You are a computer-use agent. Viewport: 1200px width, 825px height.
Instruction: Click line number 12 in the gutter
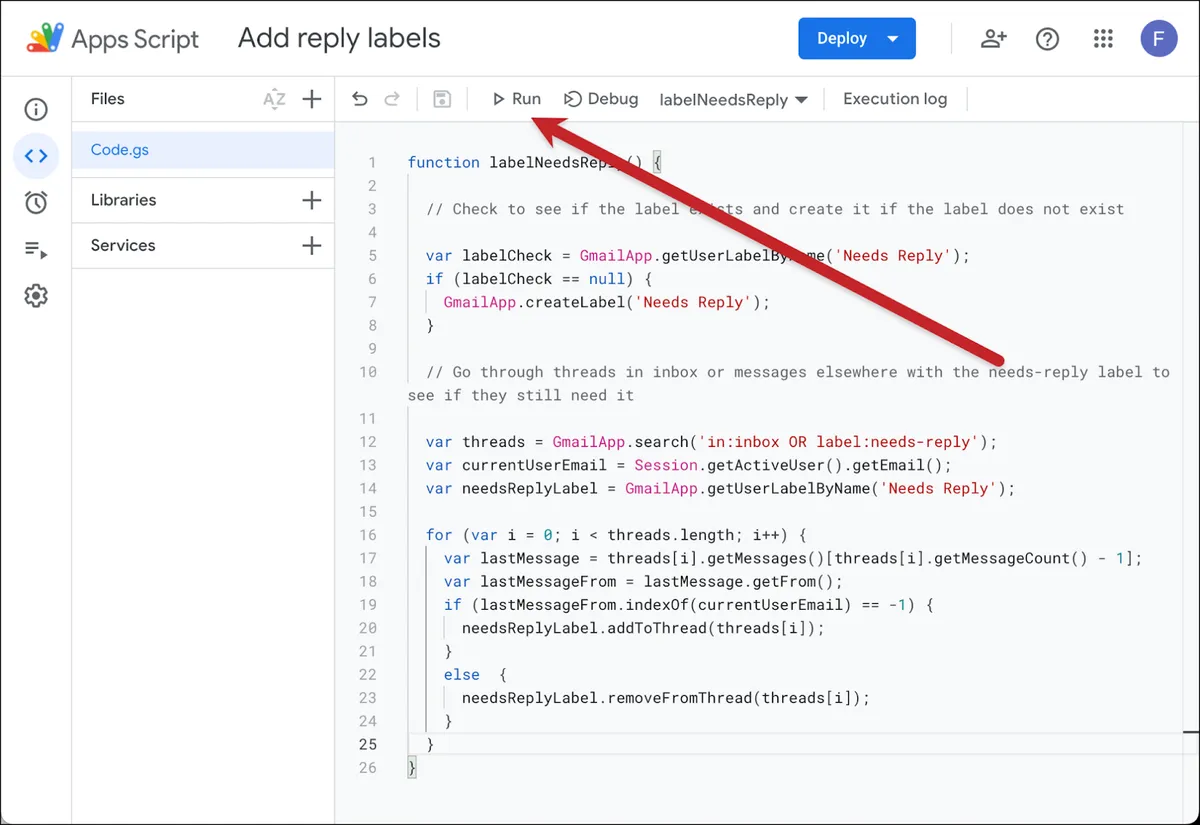(368, 442)
